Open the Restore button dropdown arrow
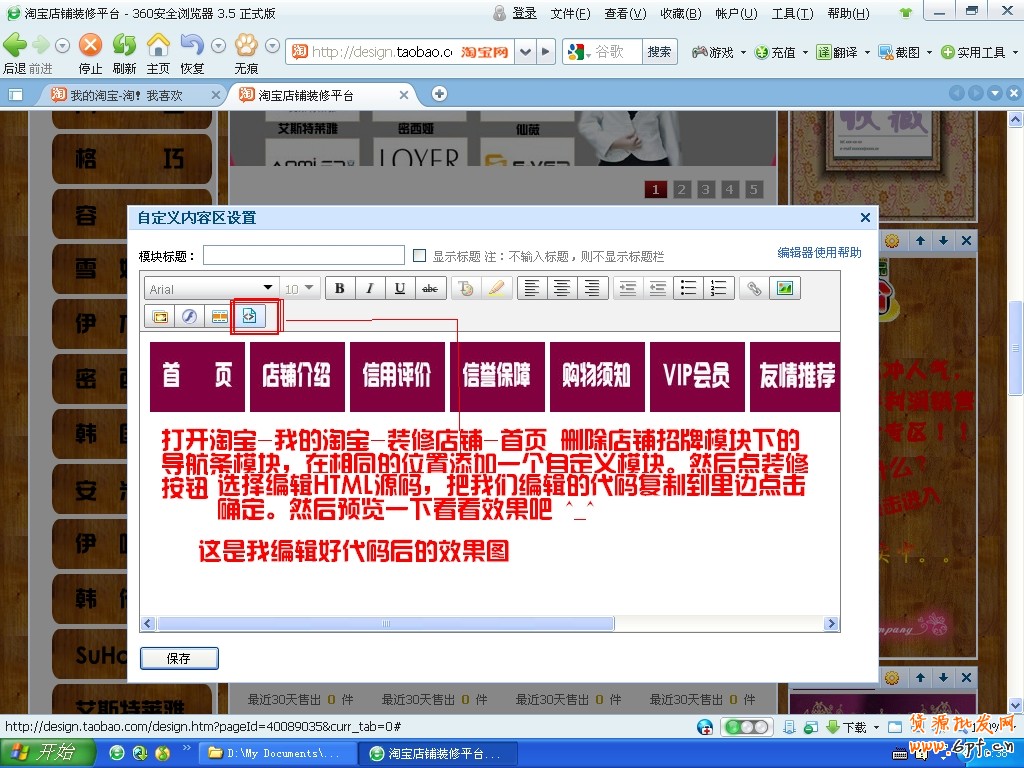 click(219, 46)
